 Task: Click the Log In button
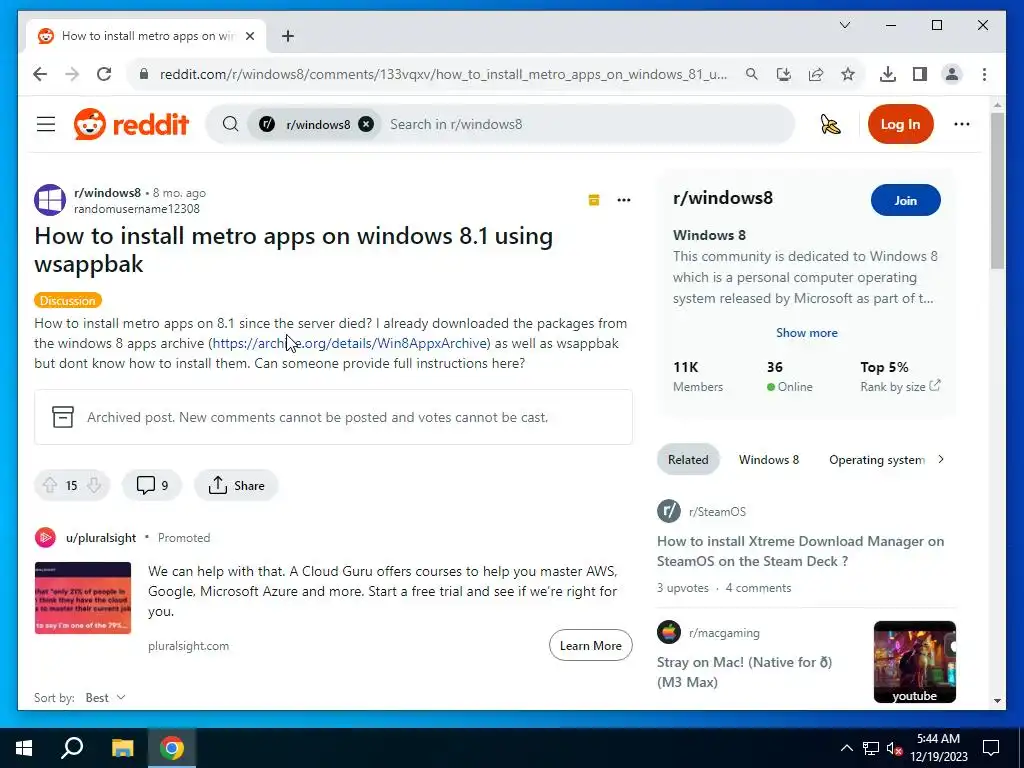[900, 124]
